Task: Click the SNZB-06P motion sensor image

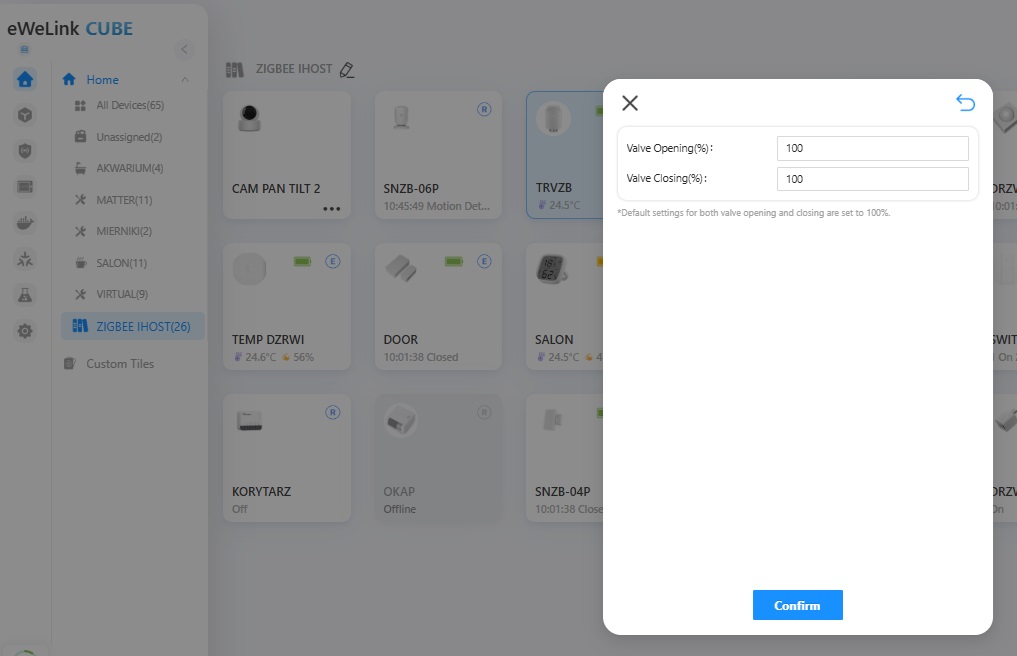Action: (401, 117)
